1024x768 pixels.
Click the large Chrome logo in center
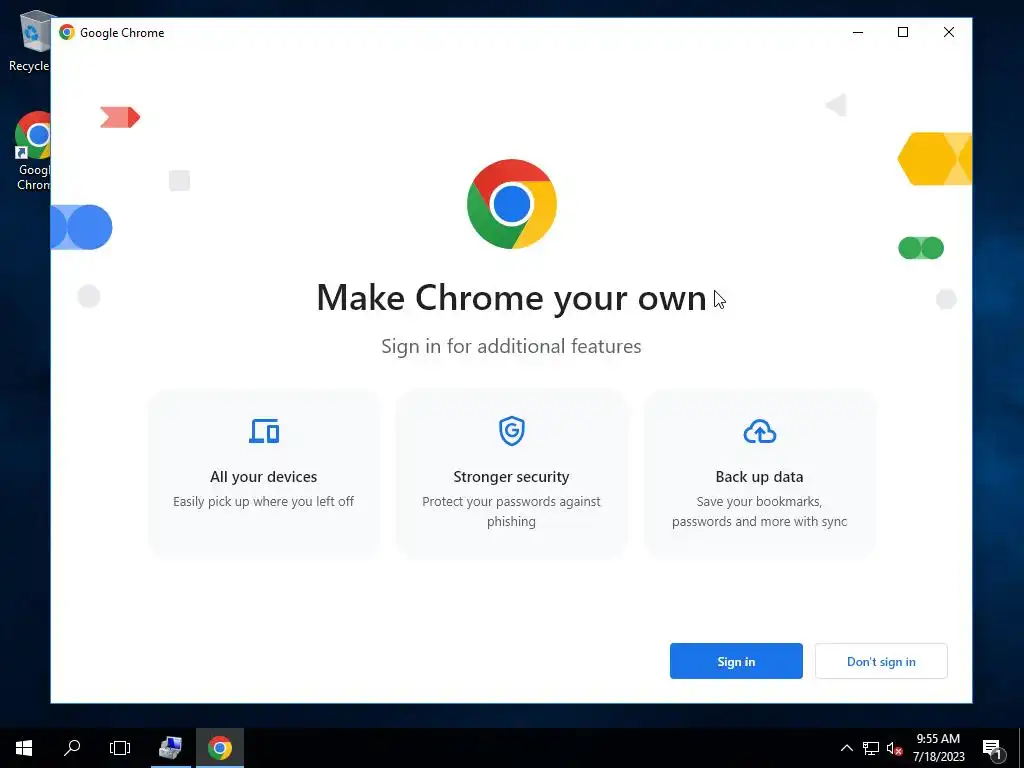512,204
